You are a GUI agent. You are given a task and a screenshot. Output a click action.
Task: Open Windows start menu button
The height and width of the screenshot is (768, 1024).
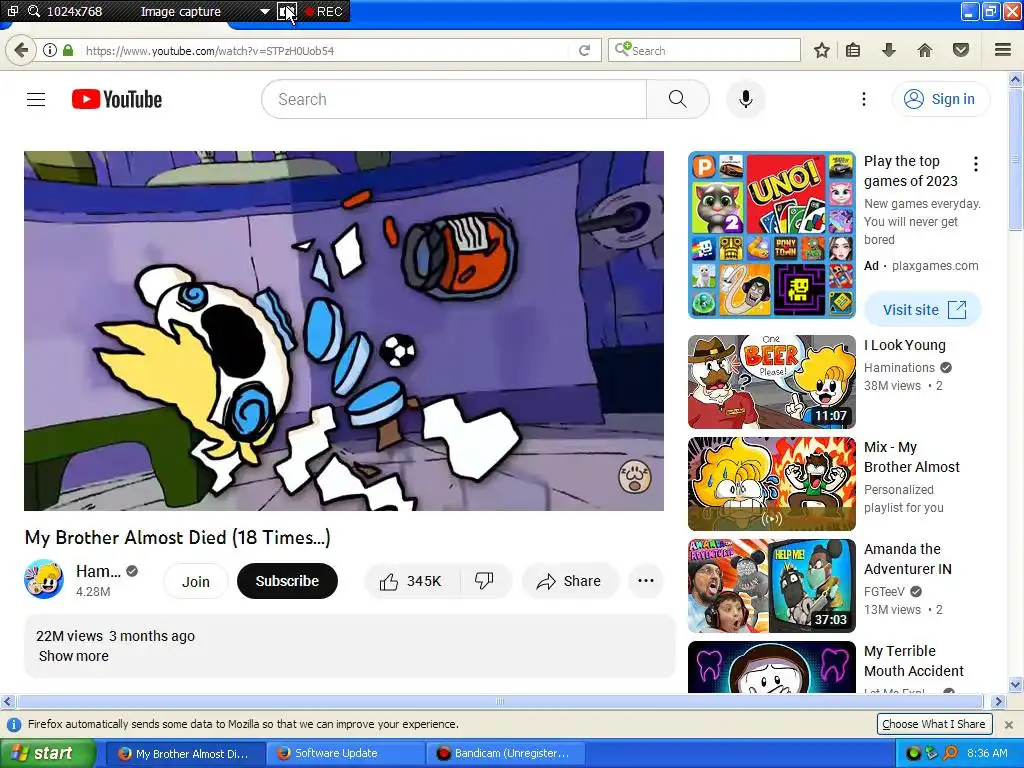coord(47,754)
